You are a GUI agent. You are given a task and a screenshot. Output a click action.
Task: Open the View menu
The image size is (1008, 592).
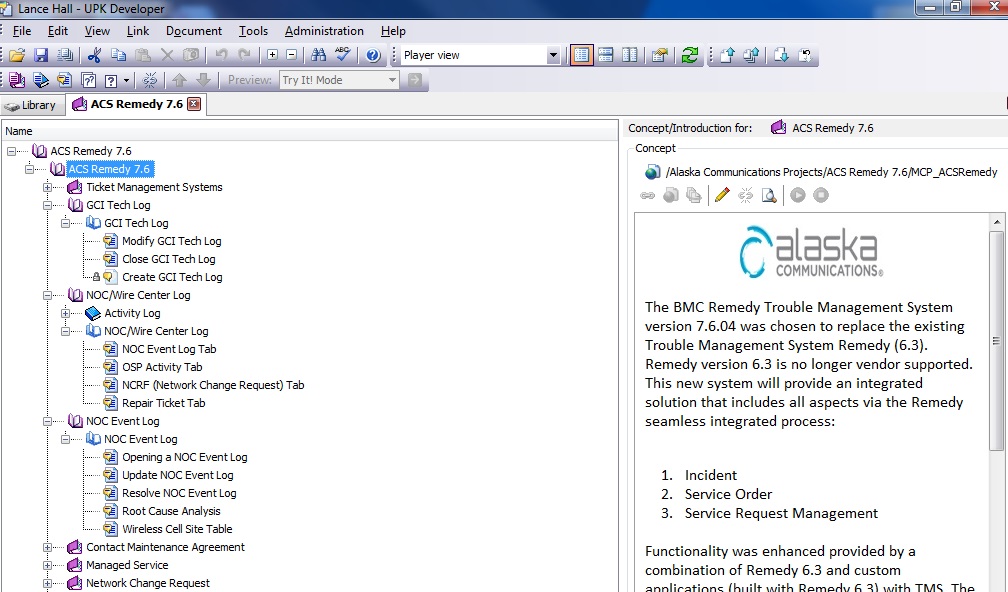pyautogui.click(x=97, y=31)
